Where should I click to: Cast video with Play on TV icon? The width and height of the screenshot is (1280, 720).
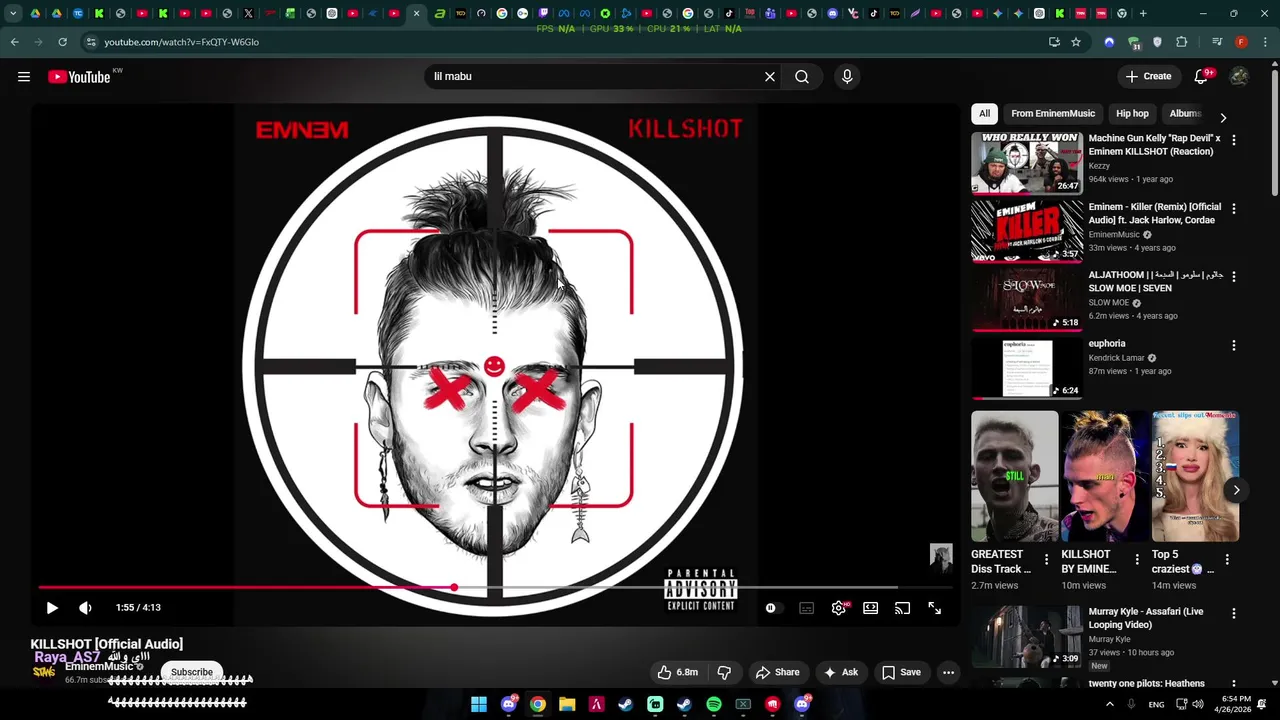pos(902,608)
